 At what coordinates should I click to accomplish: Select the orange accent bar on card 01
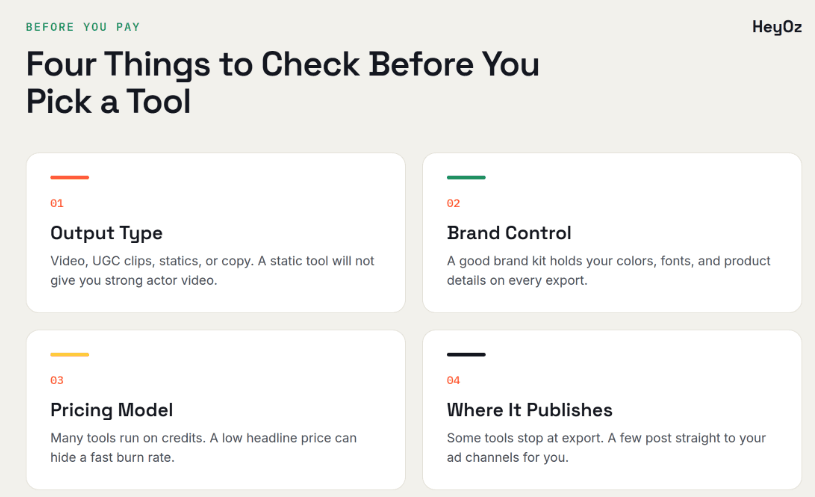coord(70,177)
